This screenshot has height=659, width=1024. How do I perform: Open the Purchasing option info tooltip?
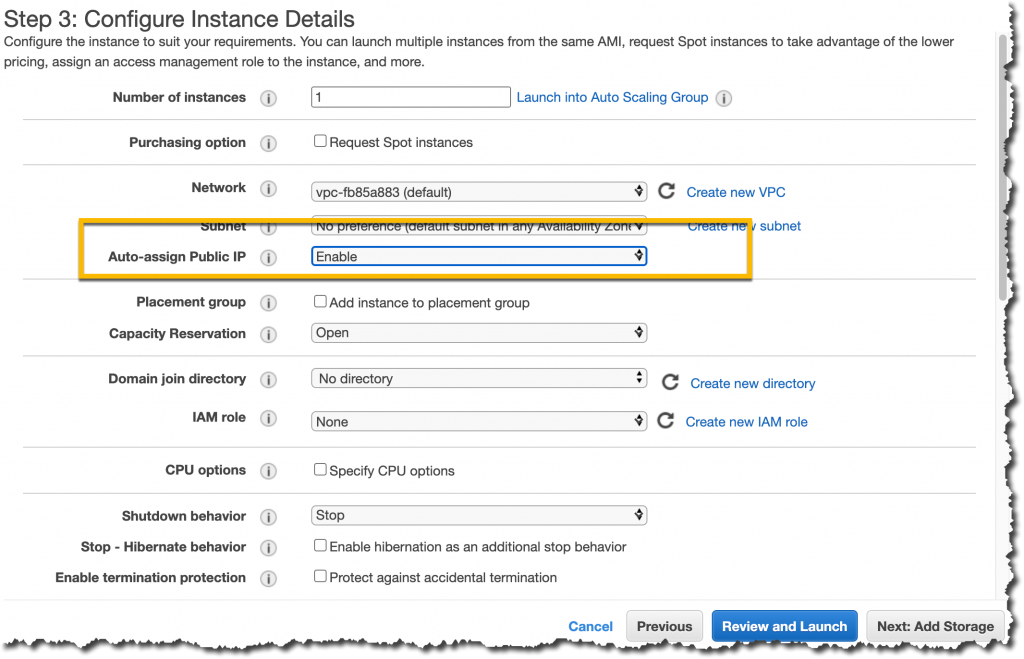click(x=268, y=142)
